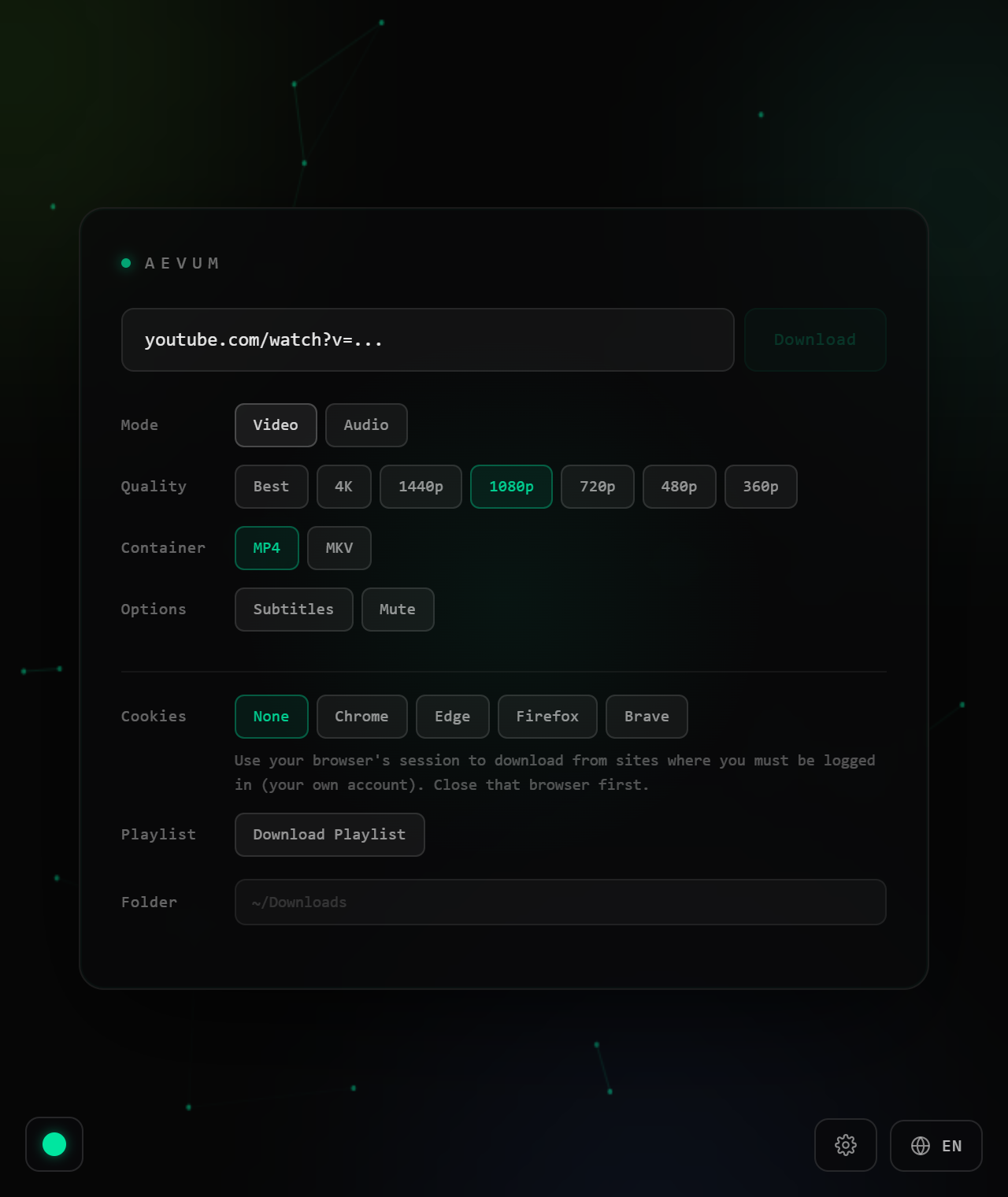Click the Folder label
The image size is (1008, 1197).
click(149, 902)
